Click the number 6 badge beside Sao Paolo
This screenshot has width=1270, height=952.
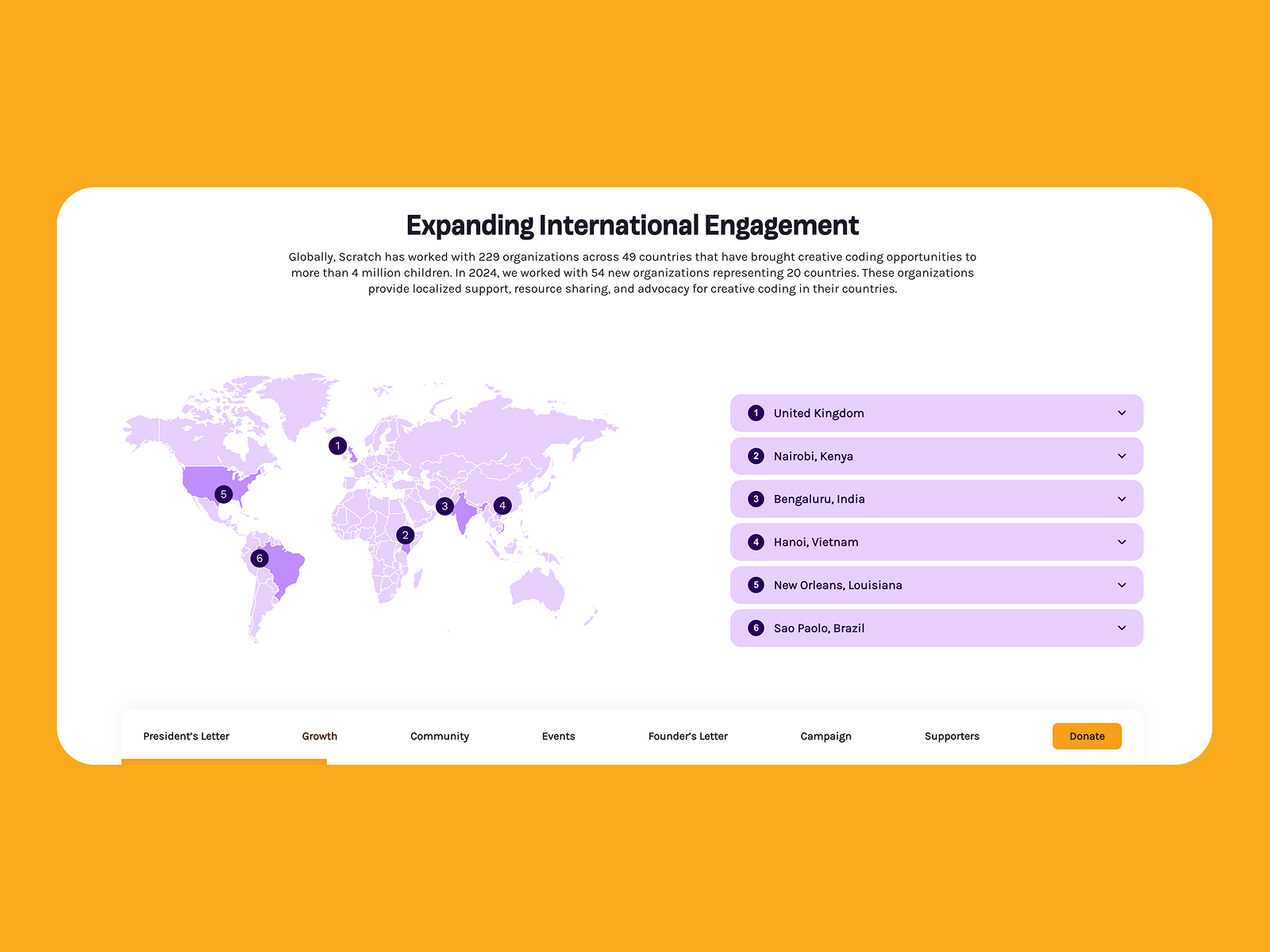click(756, 628)
